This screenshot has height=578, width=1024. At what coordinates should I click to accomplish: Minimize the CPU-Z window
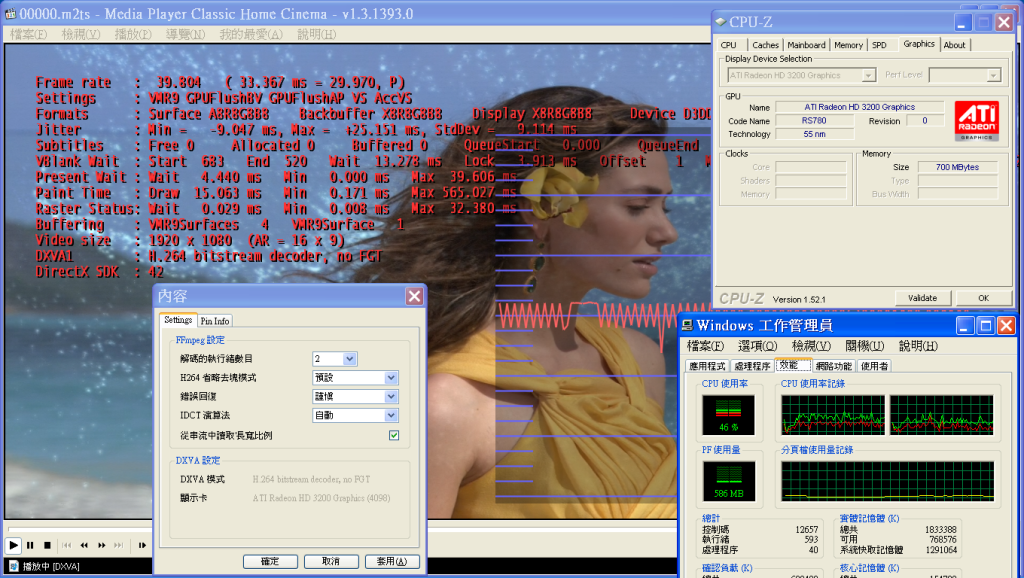[x=963, y=22]
